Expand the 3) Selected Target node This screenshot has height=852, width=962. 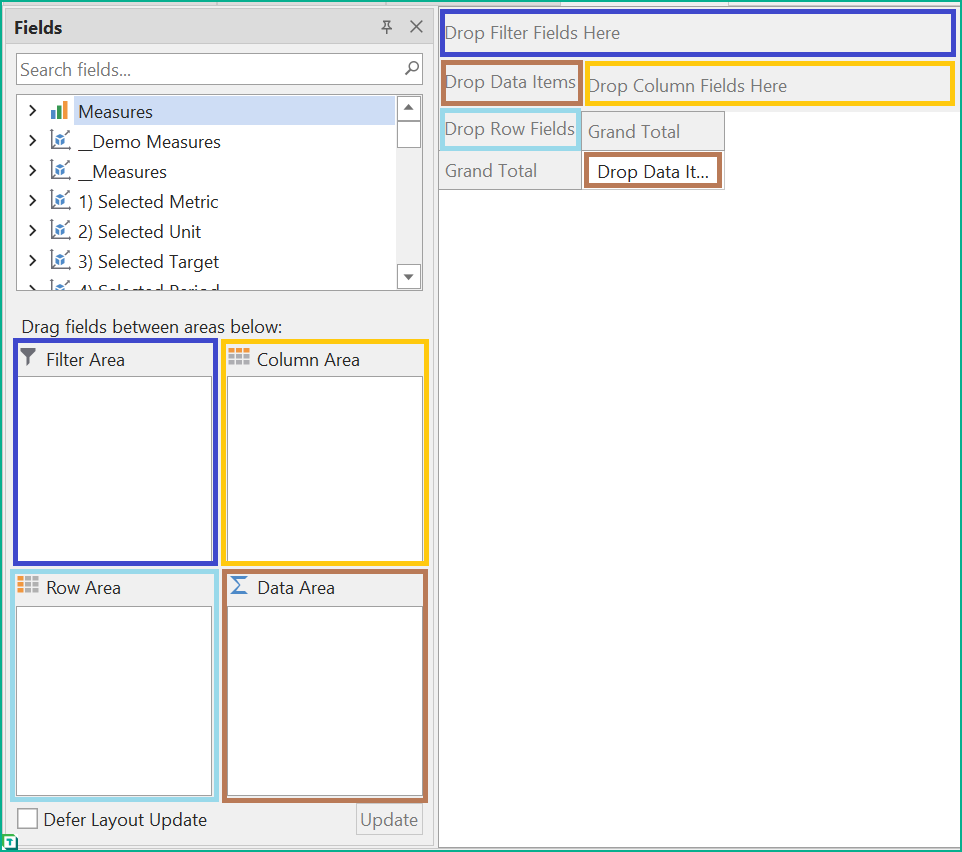pos(32,261)
